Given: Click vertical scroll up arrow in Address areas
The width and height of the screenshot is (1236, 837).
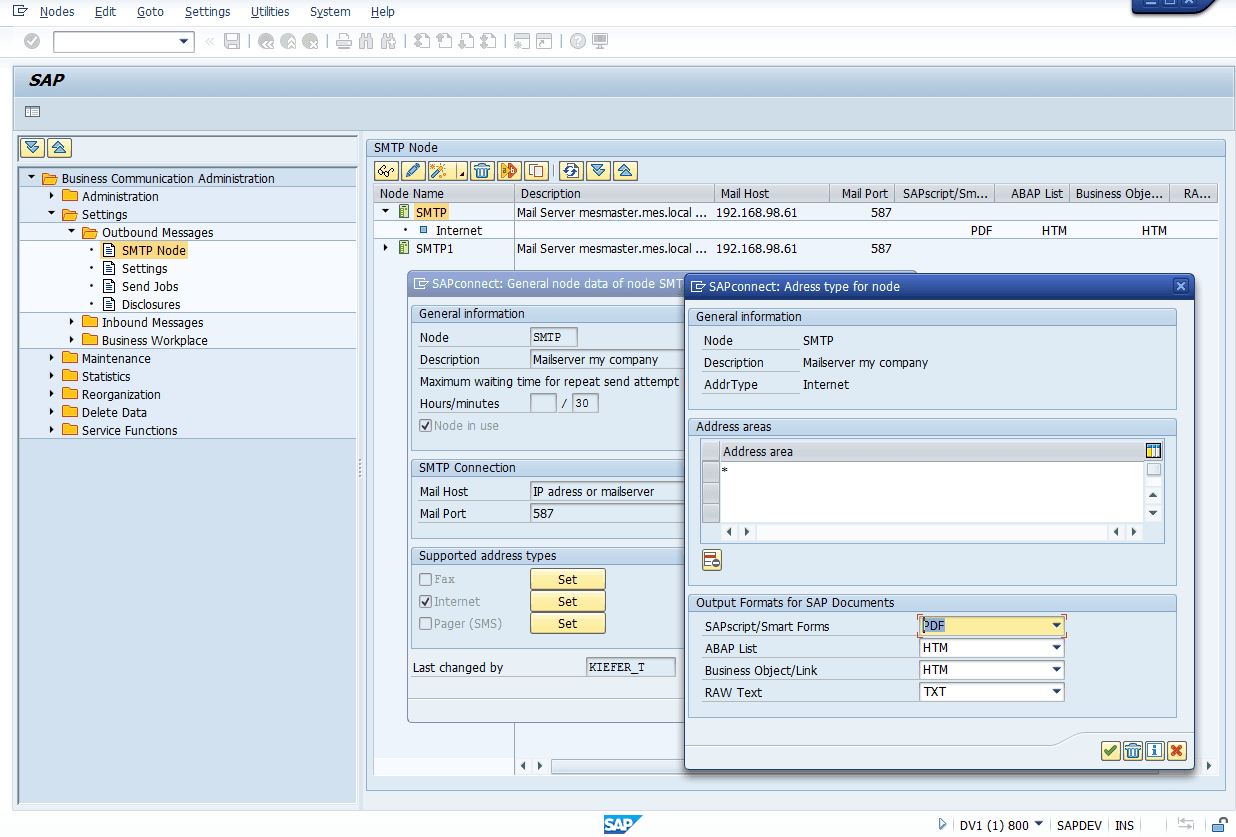Looking at the screenshot, I should [x=1153, y=495].
